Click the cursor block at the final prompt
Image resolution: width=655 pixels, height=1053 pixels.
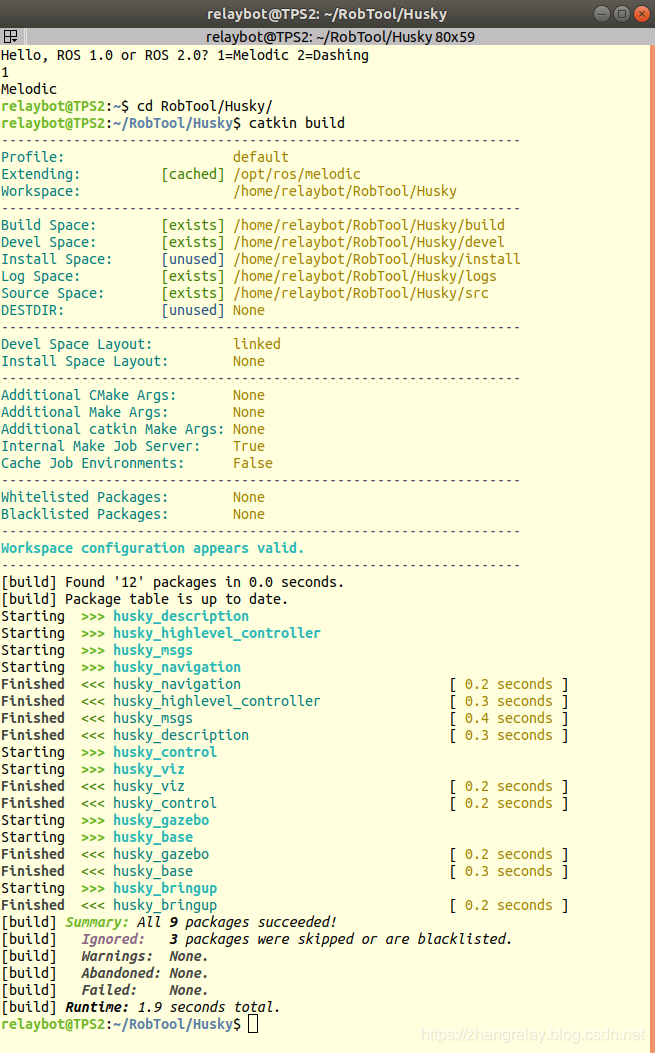click(x=253, y=1024)
